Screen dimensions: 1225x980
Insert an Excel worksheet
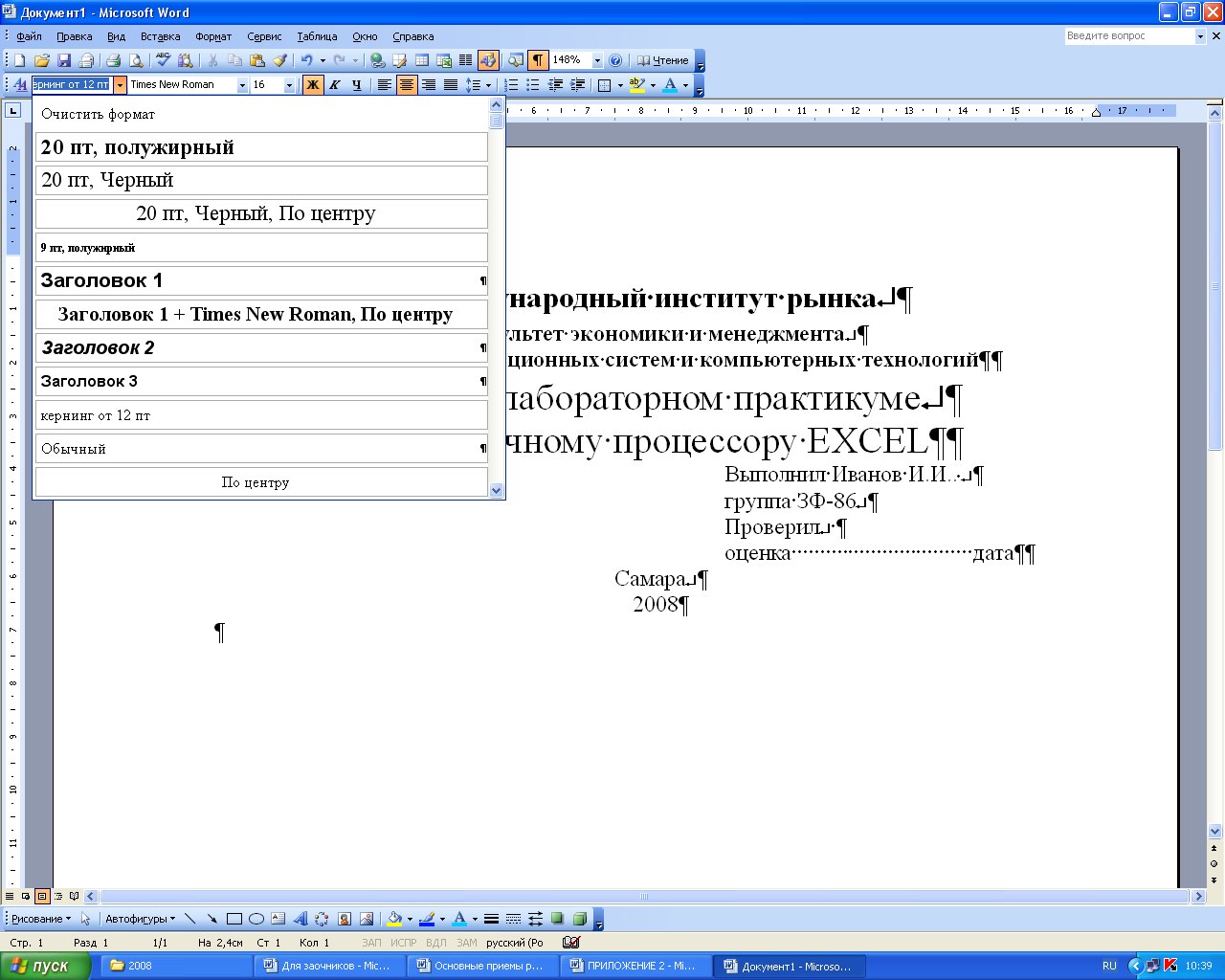[444, 60]
